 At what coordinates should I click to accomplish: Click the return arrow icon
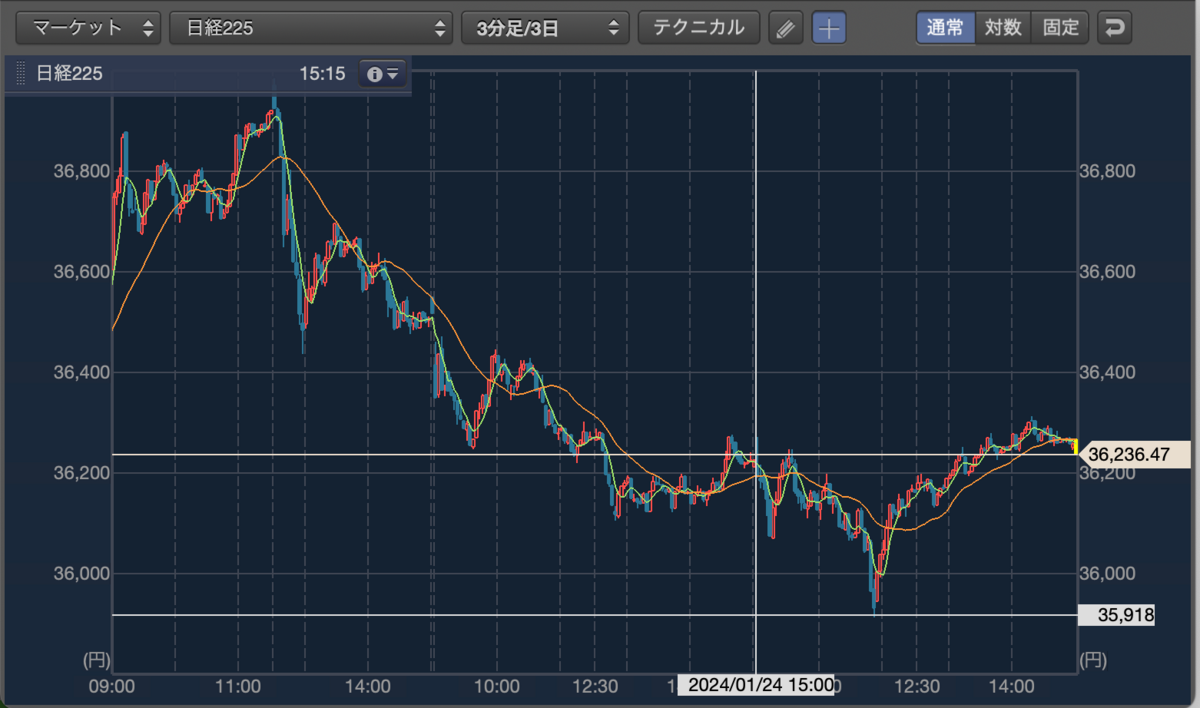point(1113,28)
